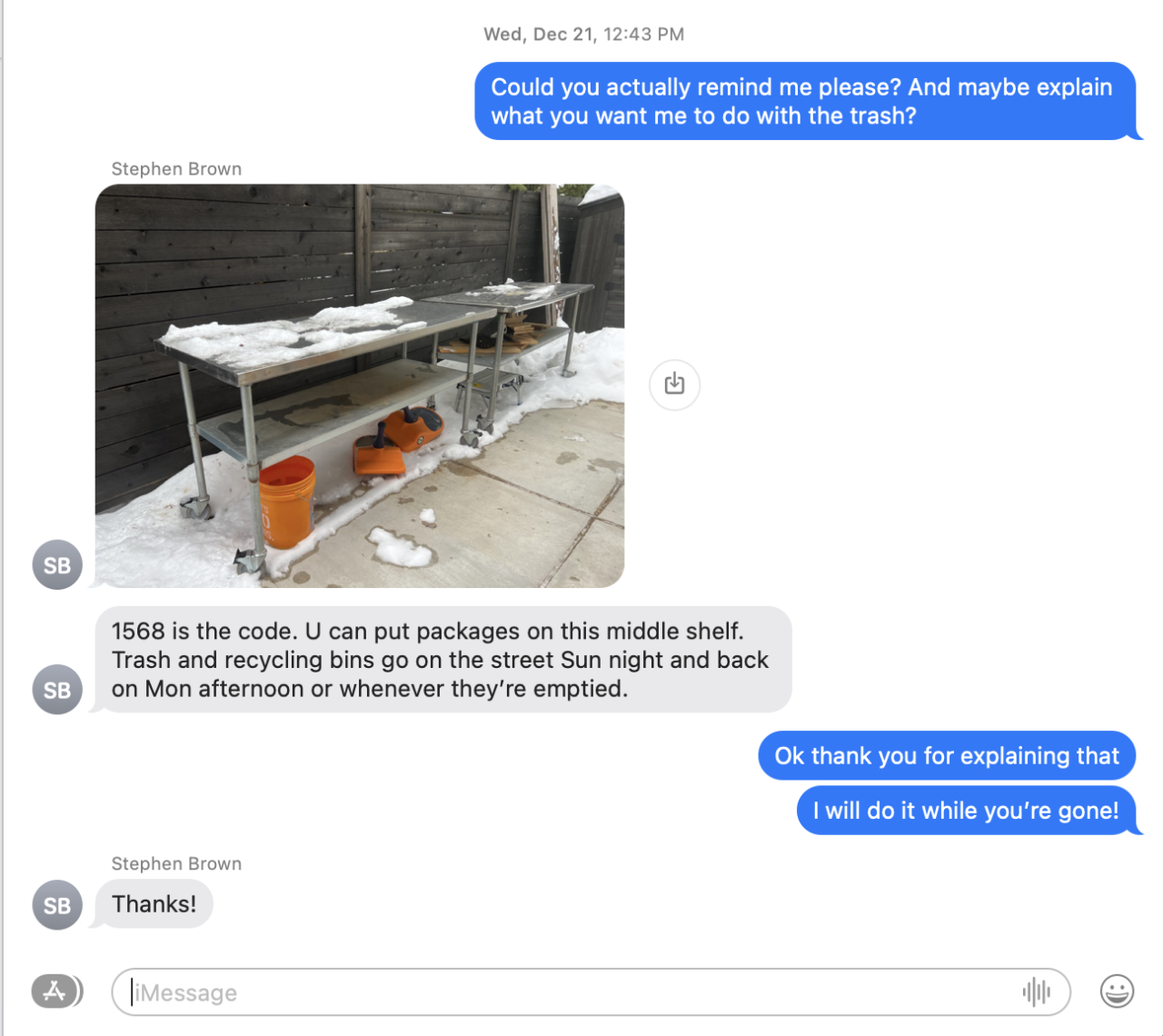Select the "Thanks!" message bubble

154,904
